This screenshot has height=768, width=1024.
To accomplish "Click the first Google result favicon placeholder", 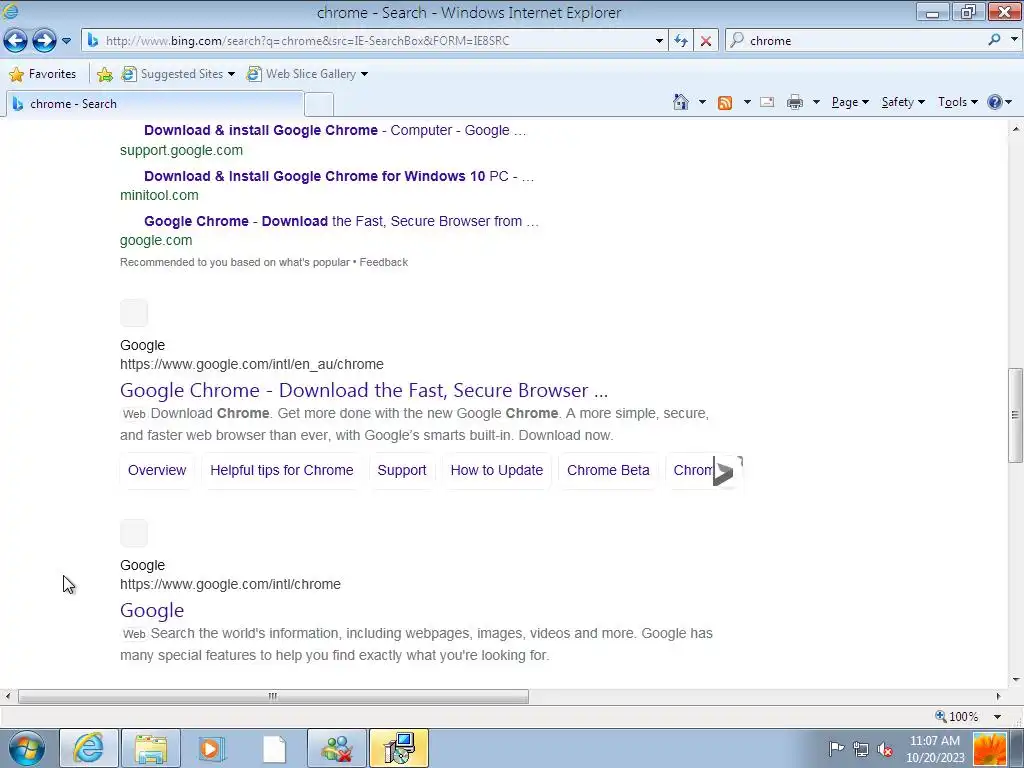I will [x=134, y=313].
